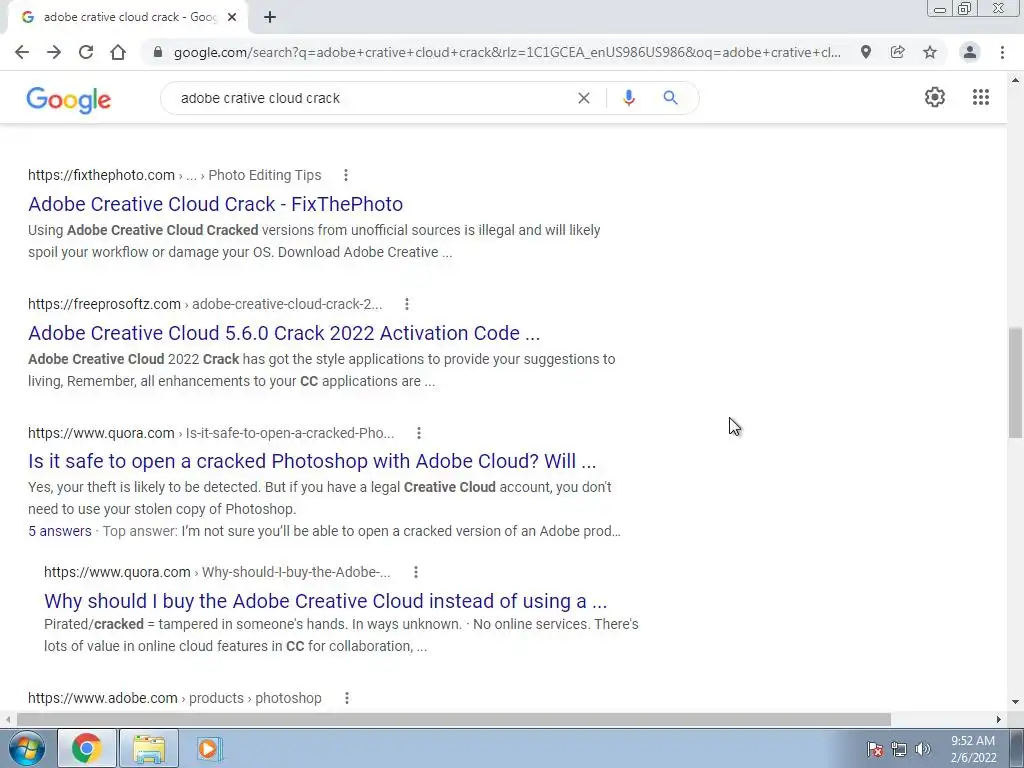Open Google quick settings gear
This screenshot has height=768, width=1024.
[x=935, y=97]
